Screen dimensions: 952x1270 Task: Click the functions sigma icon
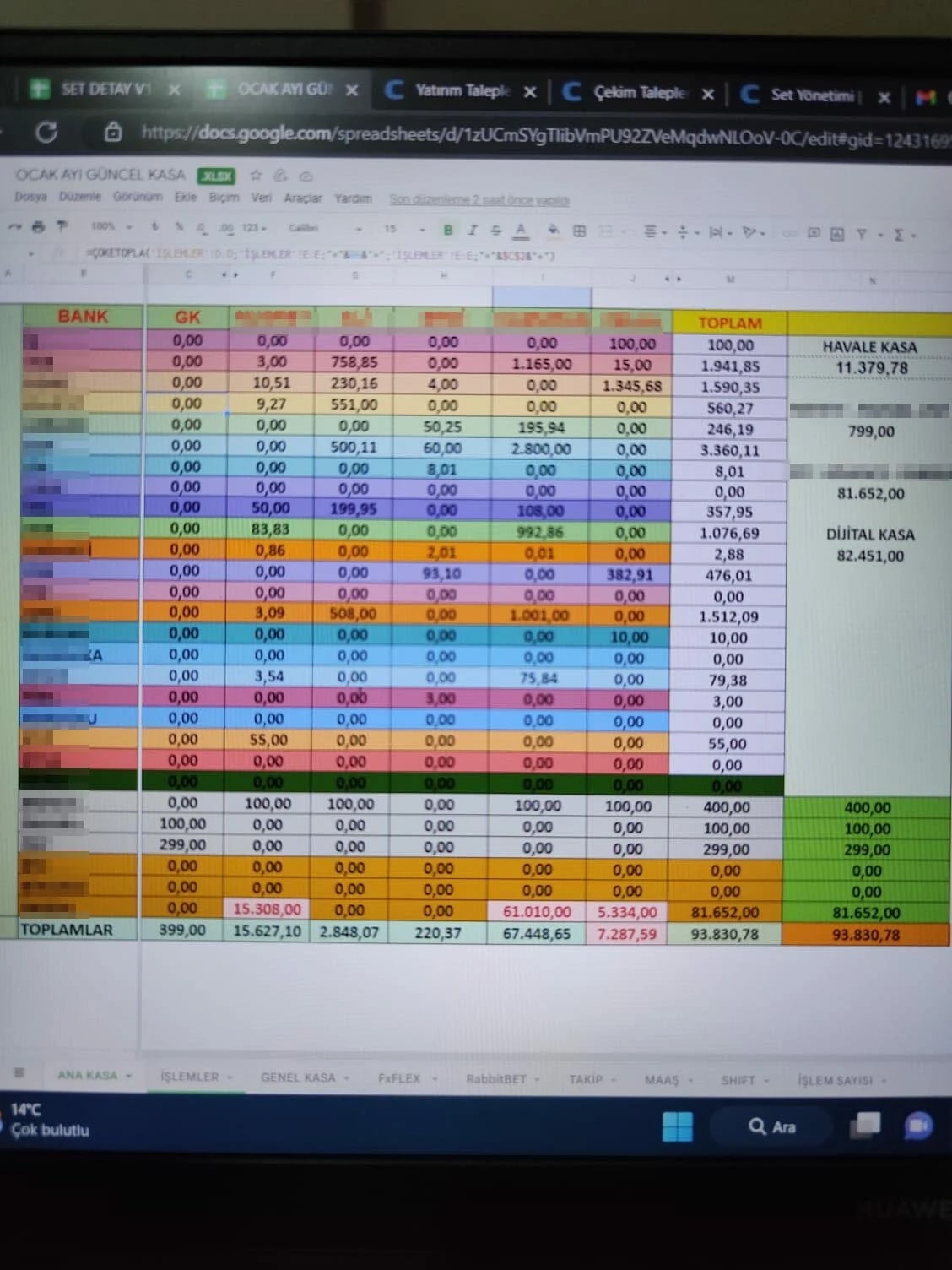899,235
